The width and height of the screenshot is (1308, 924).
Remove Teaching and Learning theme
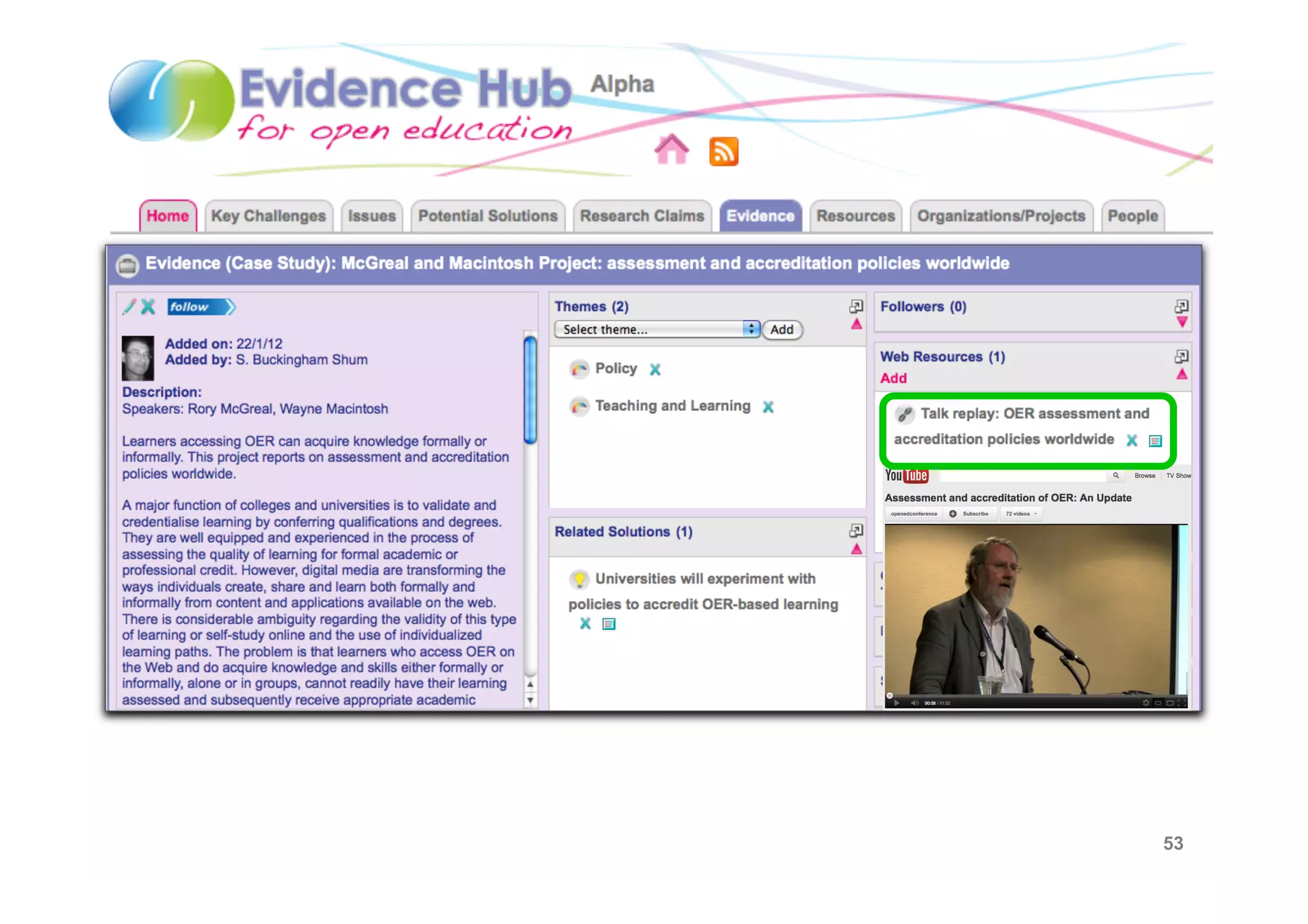tap(768, 407)
